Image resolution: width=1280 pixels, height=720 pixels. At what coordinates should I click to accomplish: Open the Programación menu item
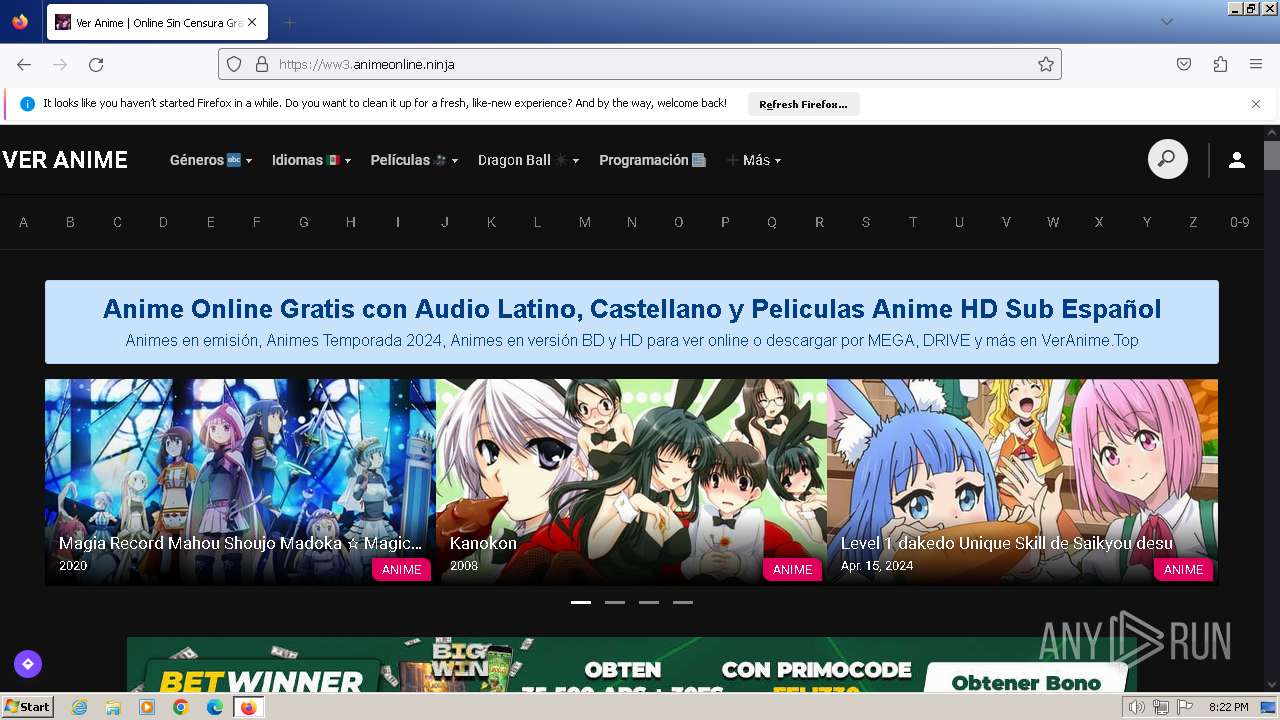[x=653, y=160]
